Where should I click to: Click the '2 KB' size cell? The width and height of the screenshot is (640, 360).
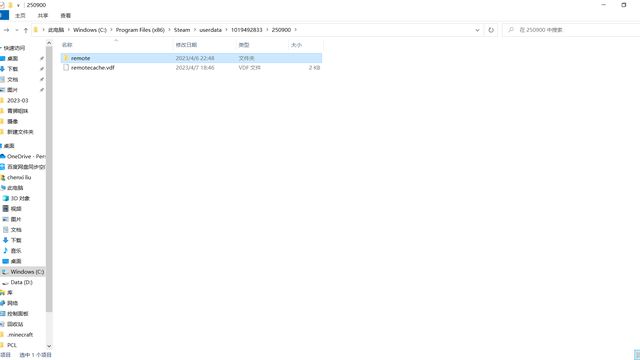coord(314,68)
